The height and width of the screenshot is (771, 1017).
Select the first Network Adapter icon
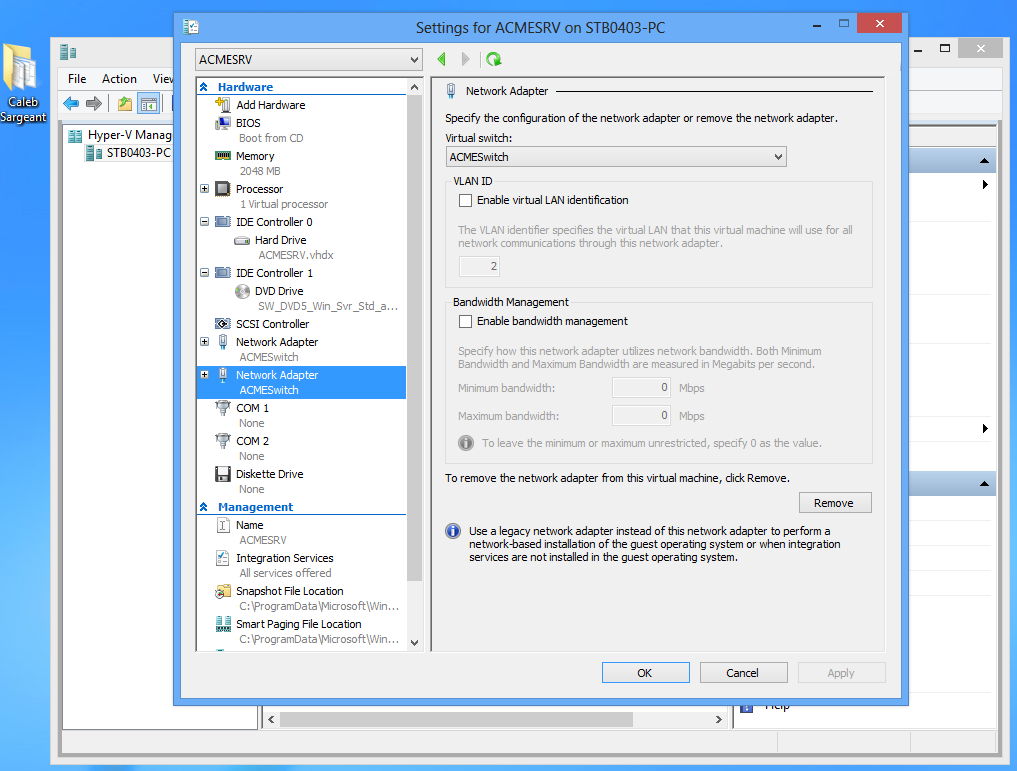tap(222, 342)
